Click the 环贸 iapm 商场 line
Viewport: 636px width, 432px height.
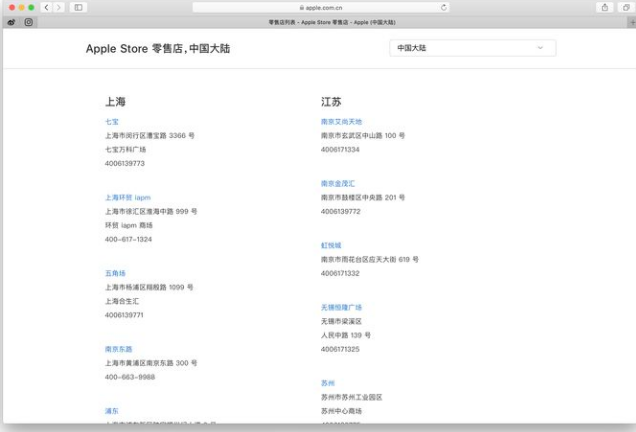pos(129,226)
